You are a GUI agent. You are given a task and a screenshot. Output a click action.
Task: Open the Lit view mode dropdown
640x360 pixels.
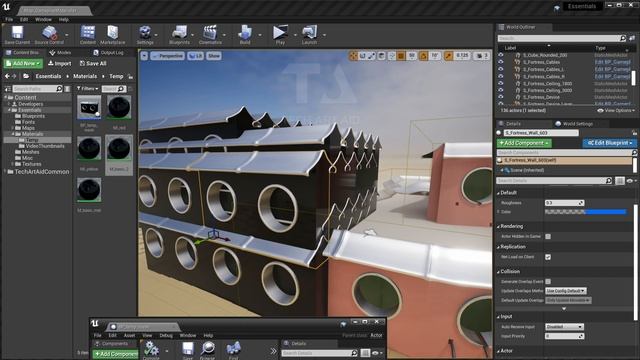[x=196, y=56]
